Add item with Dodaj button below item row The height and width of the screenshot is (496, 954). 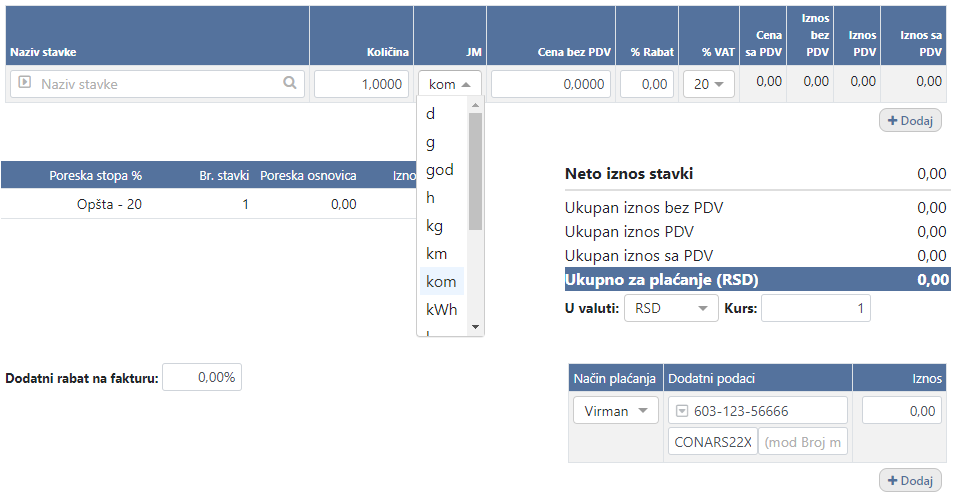click(x=910, y=121)
